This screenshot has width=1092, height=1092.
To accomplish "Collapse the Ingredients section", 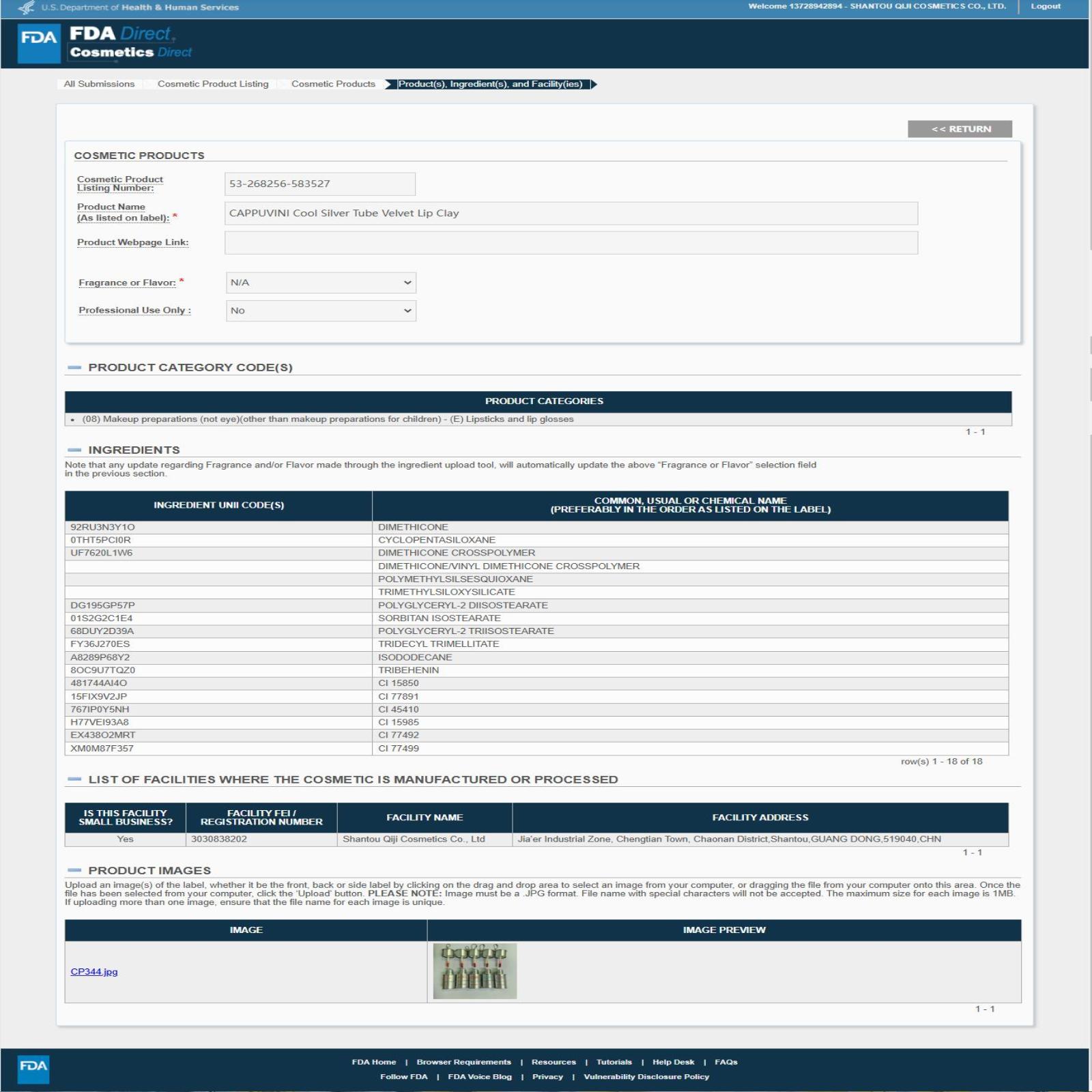I will point(74,450).
